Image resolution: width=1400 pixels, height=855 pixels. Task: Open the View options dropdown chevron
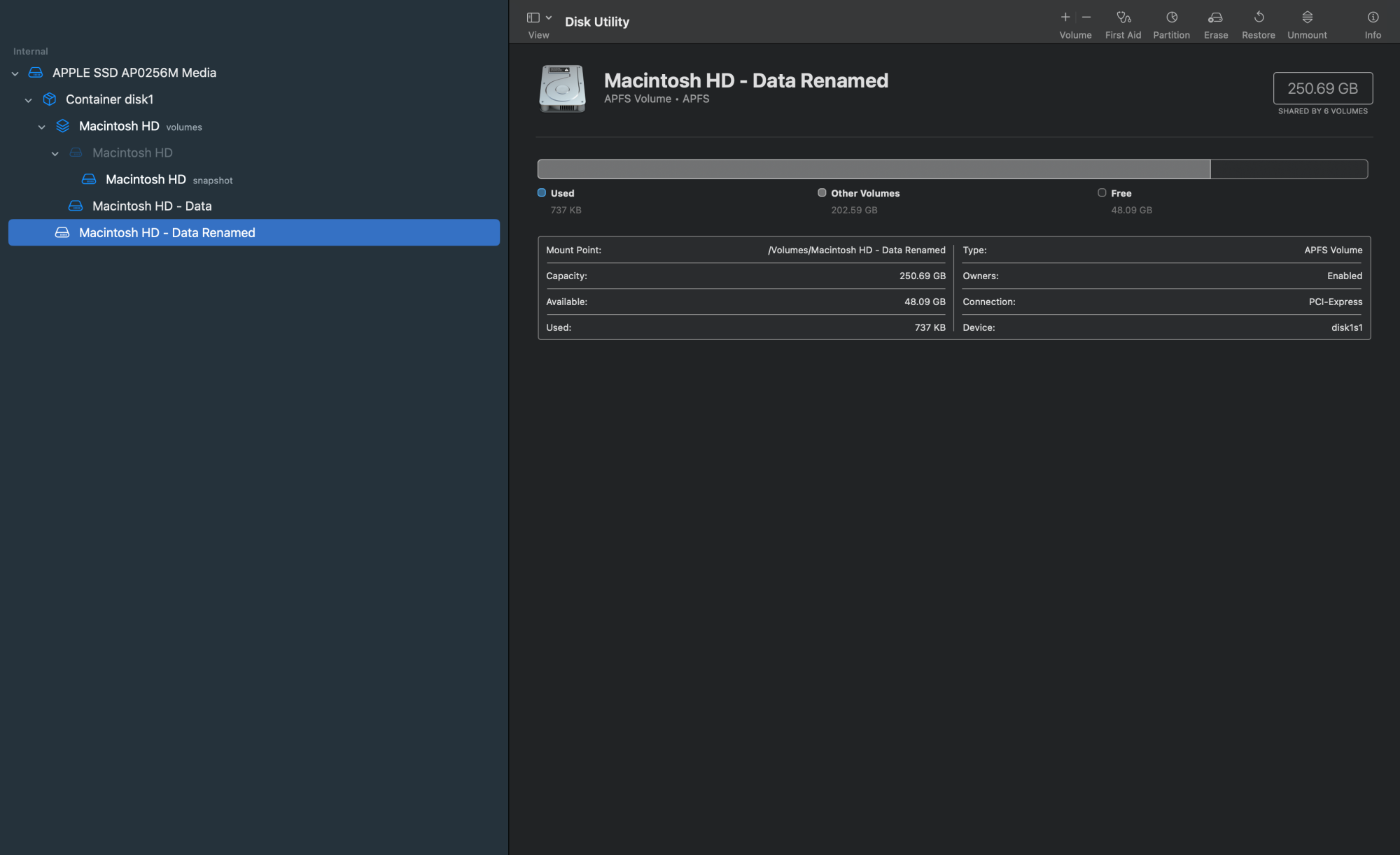549,17
